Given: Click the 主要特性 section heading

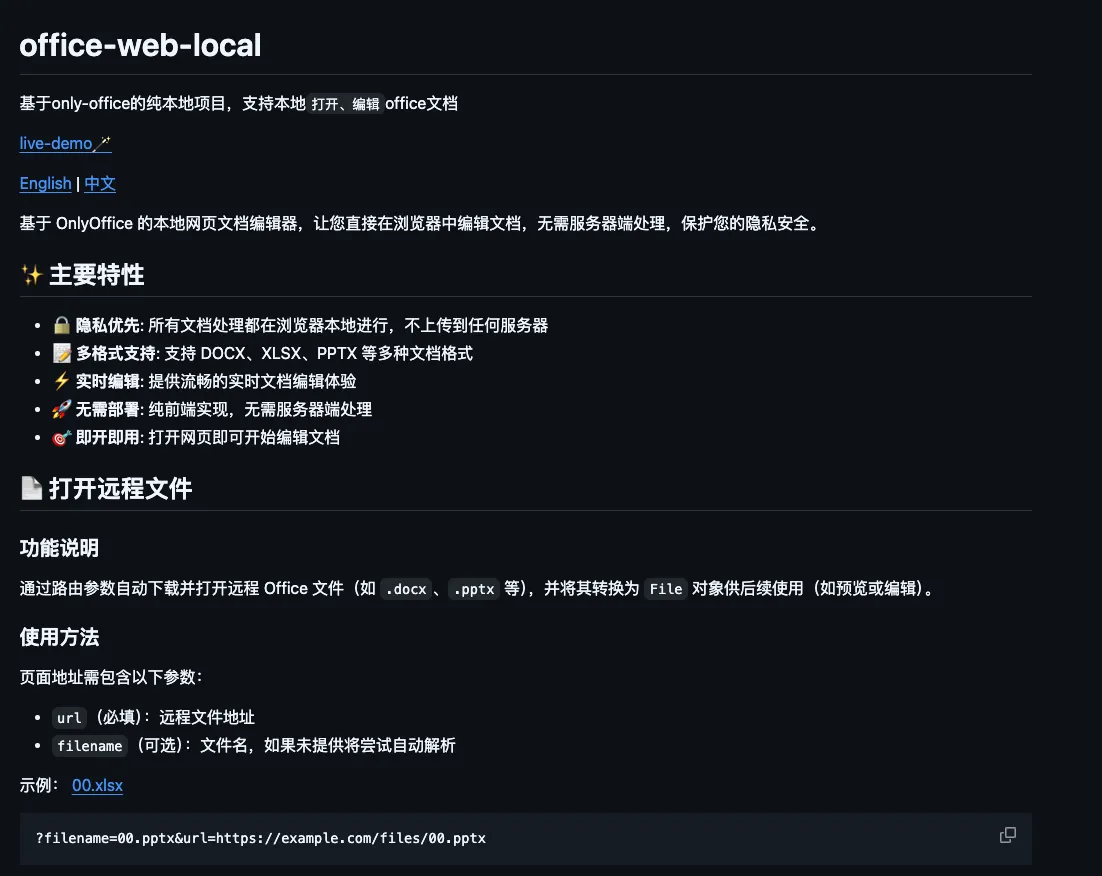Looking at the screenshot, I should pos(97,275).
